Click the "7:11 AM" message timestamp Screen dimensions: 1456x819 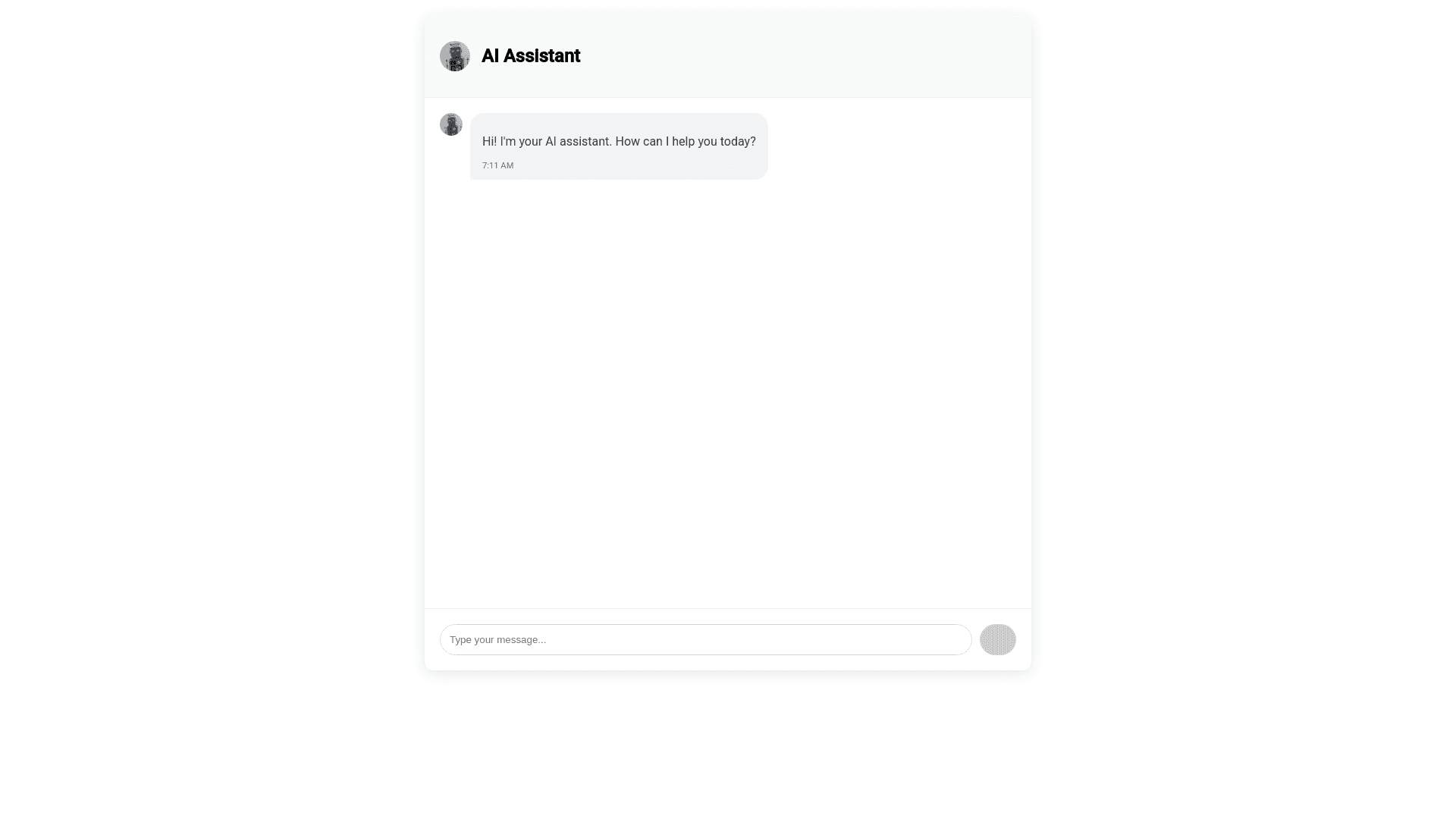pos(497,165)
